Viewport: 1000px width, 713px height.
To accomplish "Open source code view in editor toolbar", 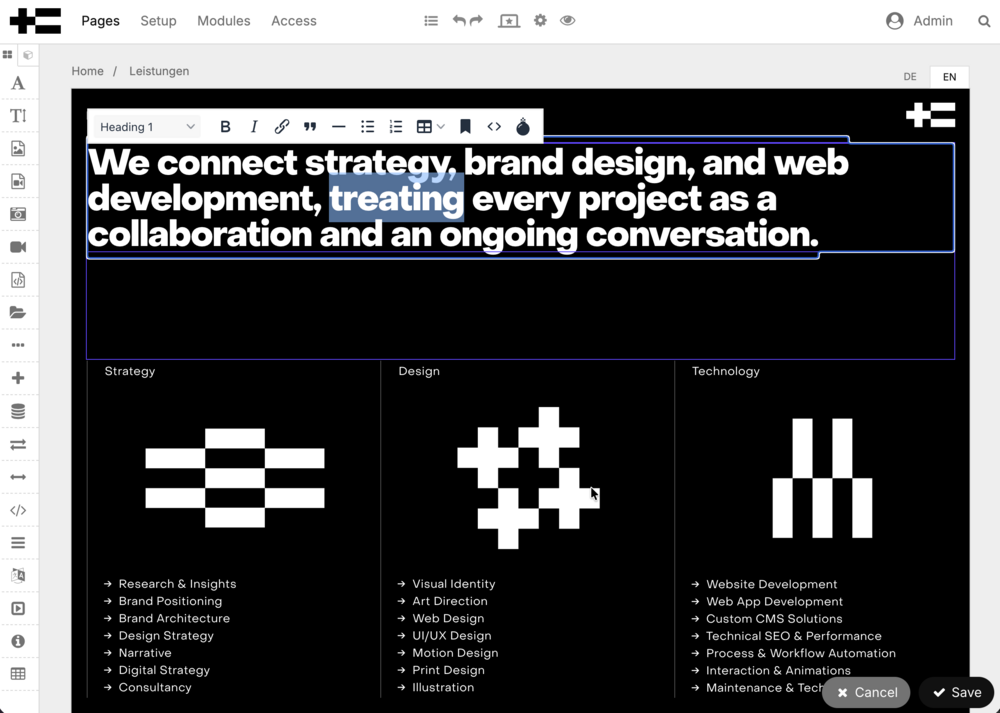I will (494, 127).
